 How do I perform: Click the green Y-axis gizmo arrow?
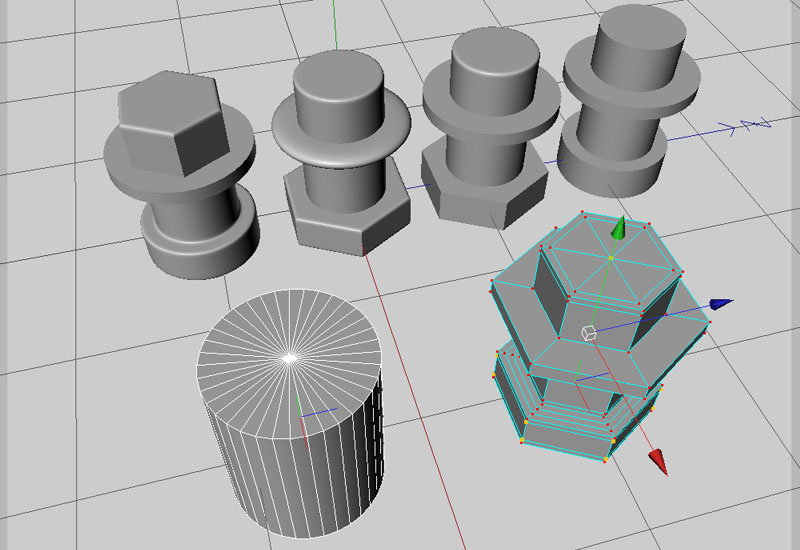620,229
